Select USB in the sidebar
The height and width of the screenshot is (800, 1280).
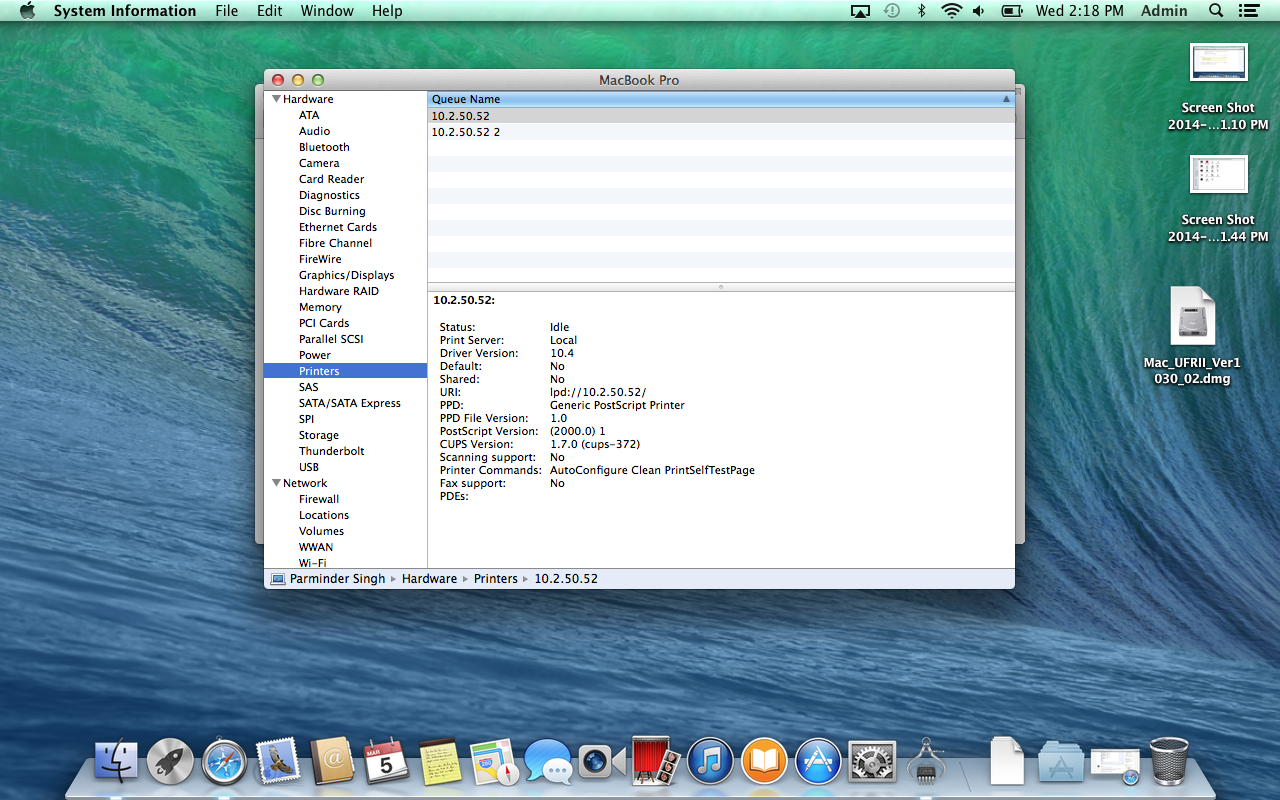pyautogui.click(x=309, y=467)
